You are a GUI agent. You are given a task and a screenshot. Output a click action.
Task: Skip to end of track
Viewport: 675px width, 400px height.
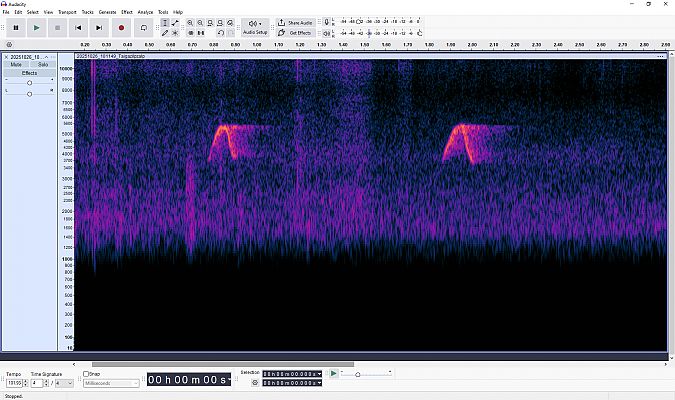pyautogui.click(x=100, y=27)
